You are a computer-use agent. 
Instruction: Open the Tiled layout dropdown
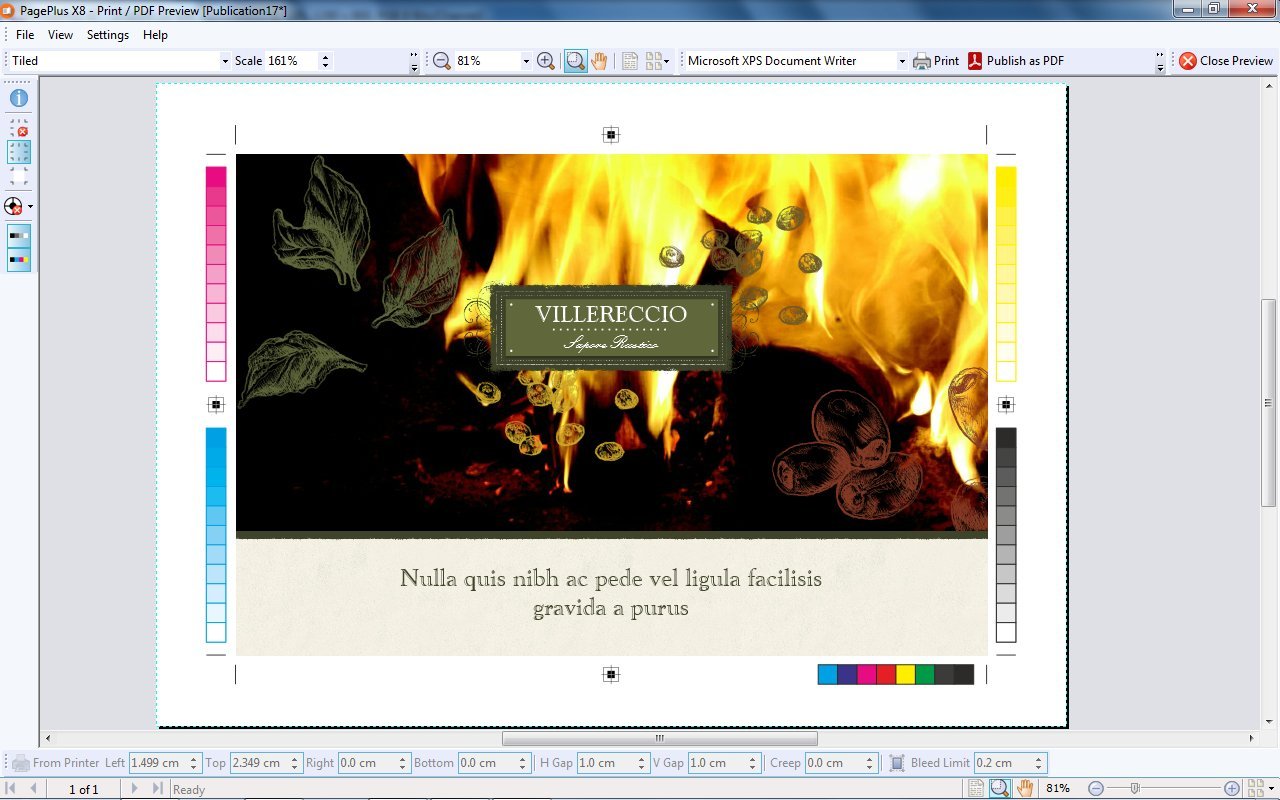pyautogui.click(x=224, y=60)
